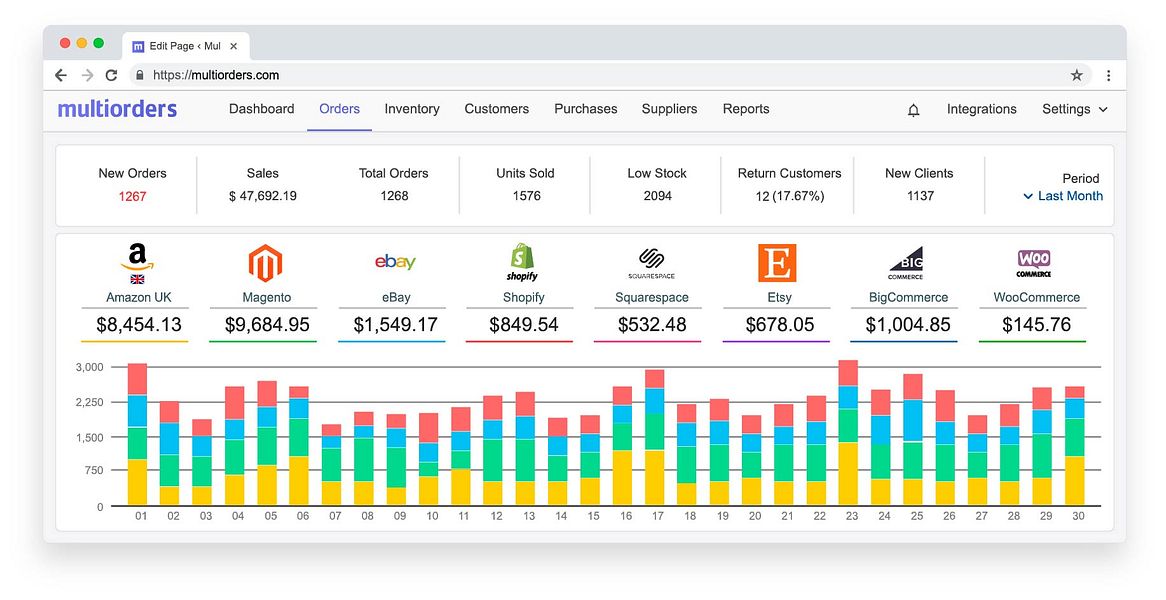Switch to the Orders tab
This screenshot has height=600, width=1166.
click(x=339, y=109)
